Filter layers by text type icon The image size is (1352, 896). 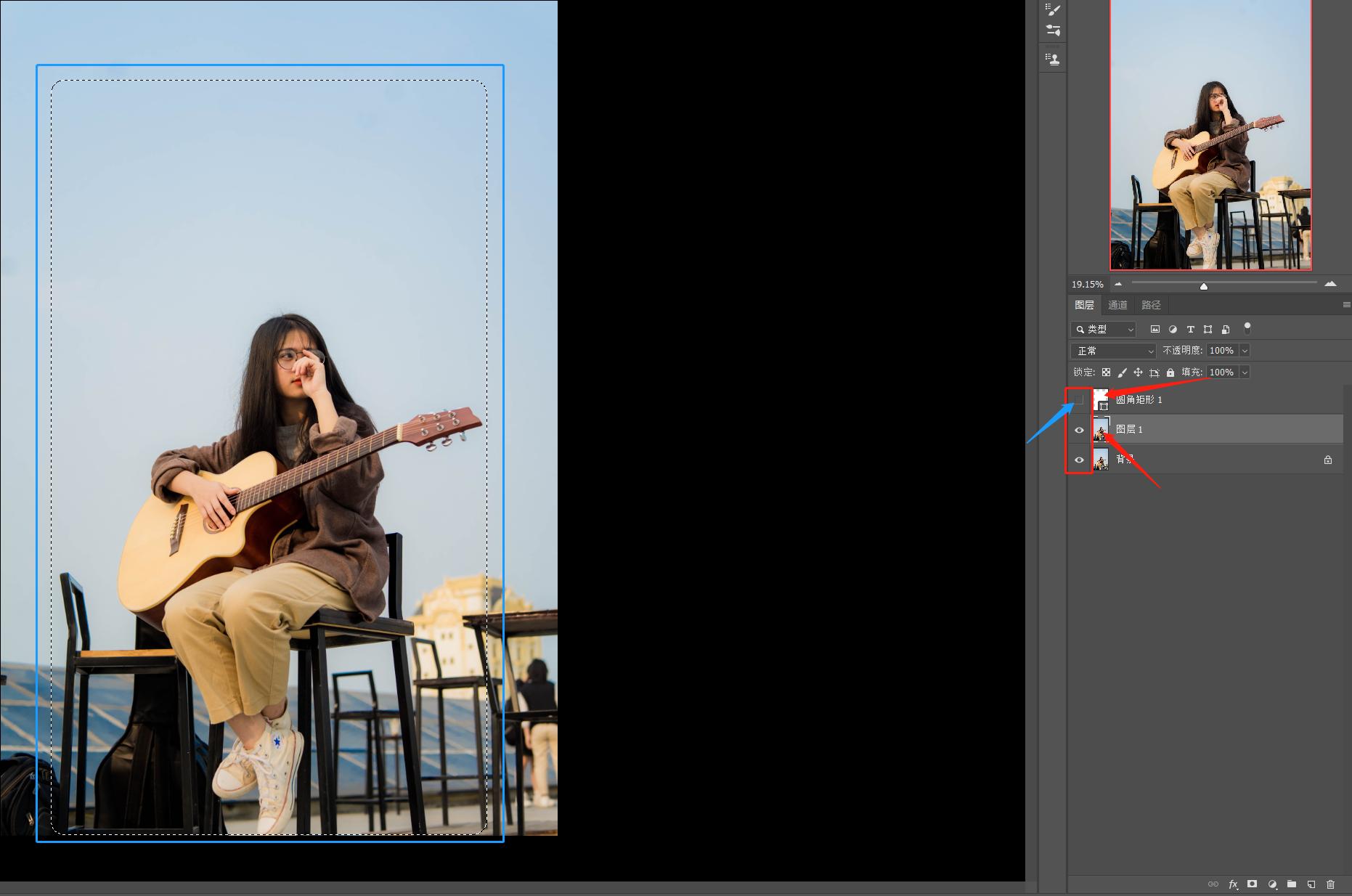coord(1190,330)
